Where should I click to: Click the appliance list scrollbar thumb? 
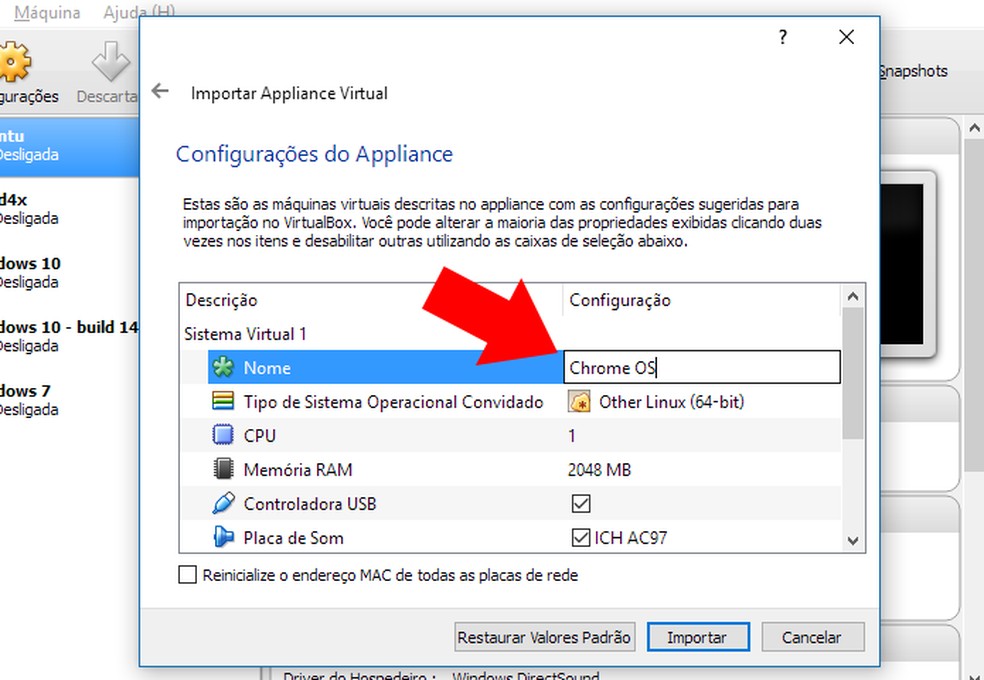click(852, 373)
